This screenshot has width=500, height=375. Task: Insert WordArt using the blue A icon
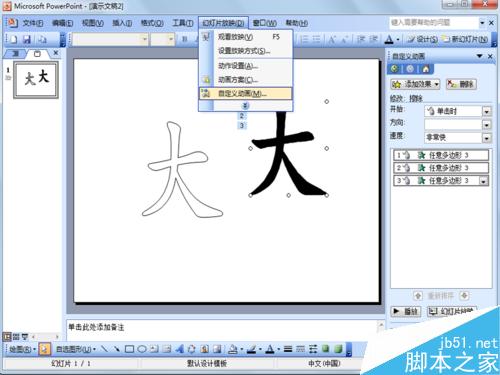click(179, 349)
